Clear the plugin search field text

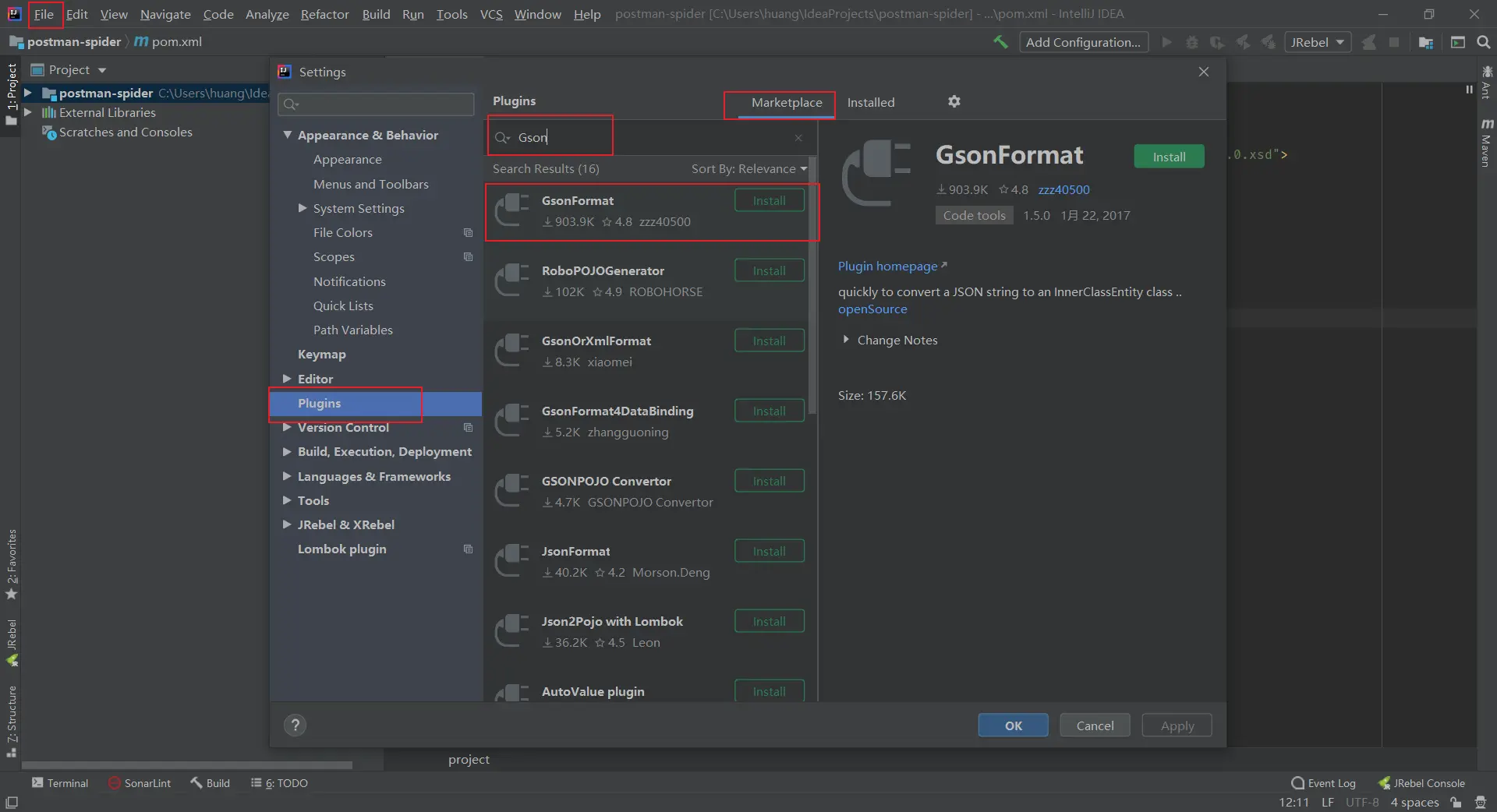click(798, 138)
